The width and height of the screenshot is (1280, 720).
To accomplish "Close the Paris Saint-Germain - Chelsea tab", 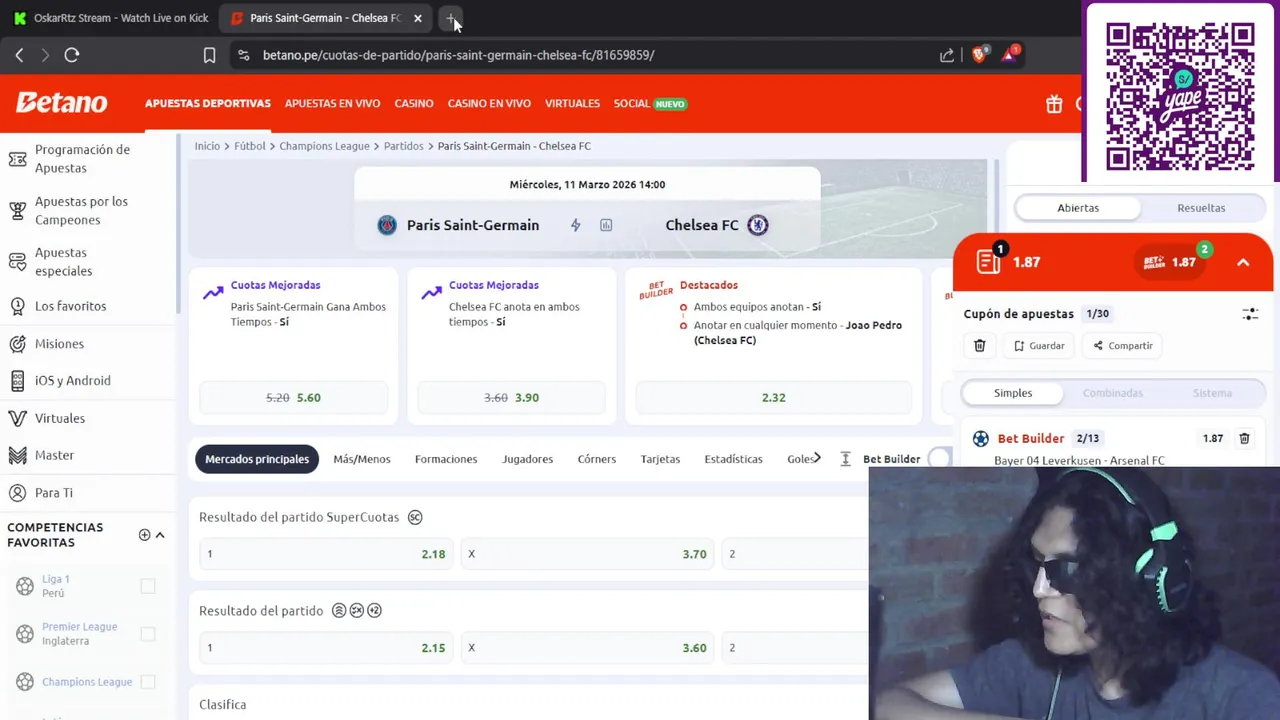I will (x=417, y=18).
